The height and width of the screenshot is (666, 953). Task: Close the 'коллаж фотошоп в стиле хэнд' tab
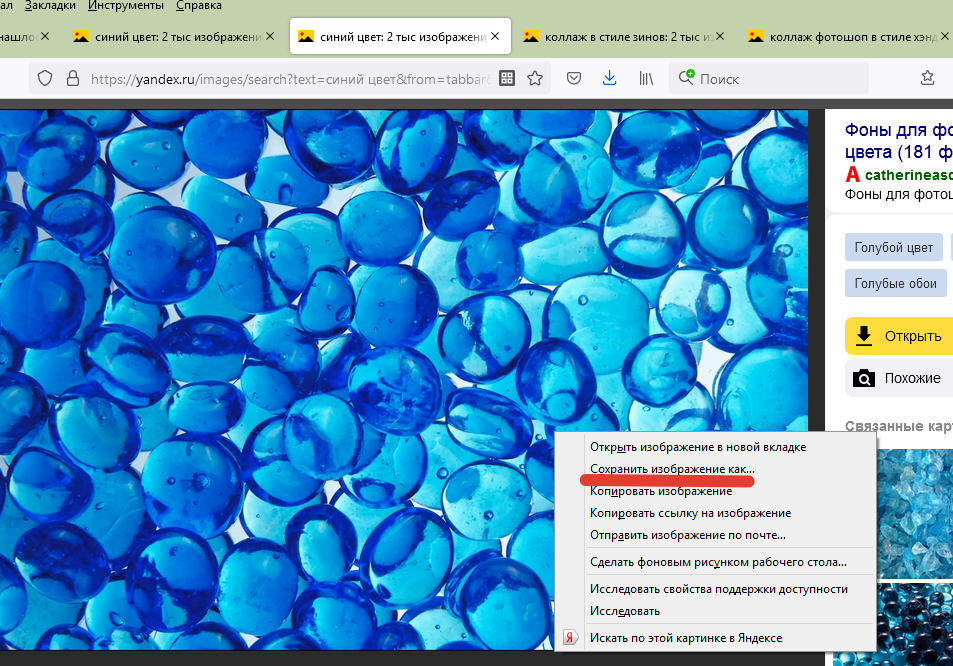point(945,36)
